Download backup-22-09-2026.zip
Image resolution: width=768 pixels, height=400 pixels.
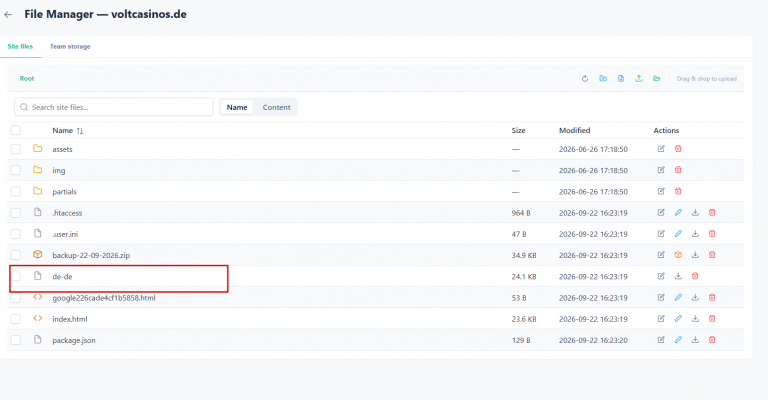(695, 255)
